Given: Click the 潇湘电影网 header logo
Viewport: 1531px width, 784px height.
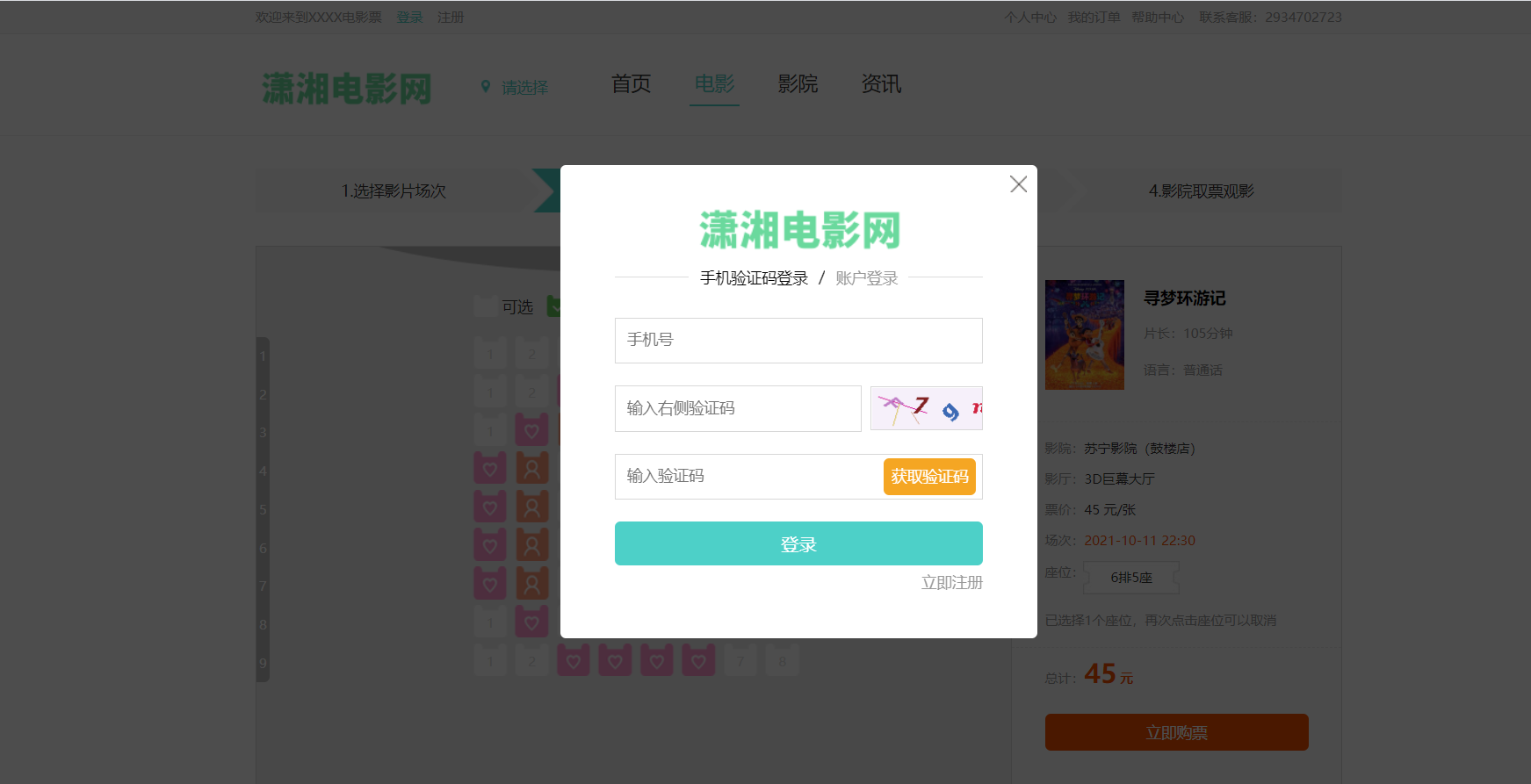Looking at the screenshot, I should click(347, 89).
